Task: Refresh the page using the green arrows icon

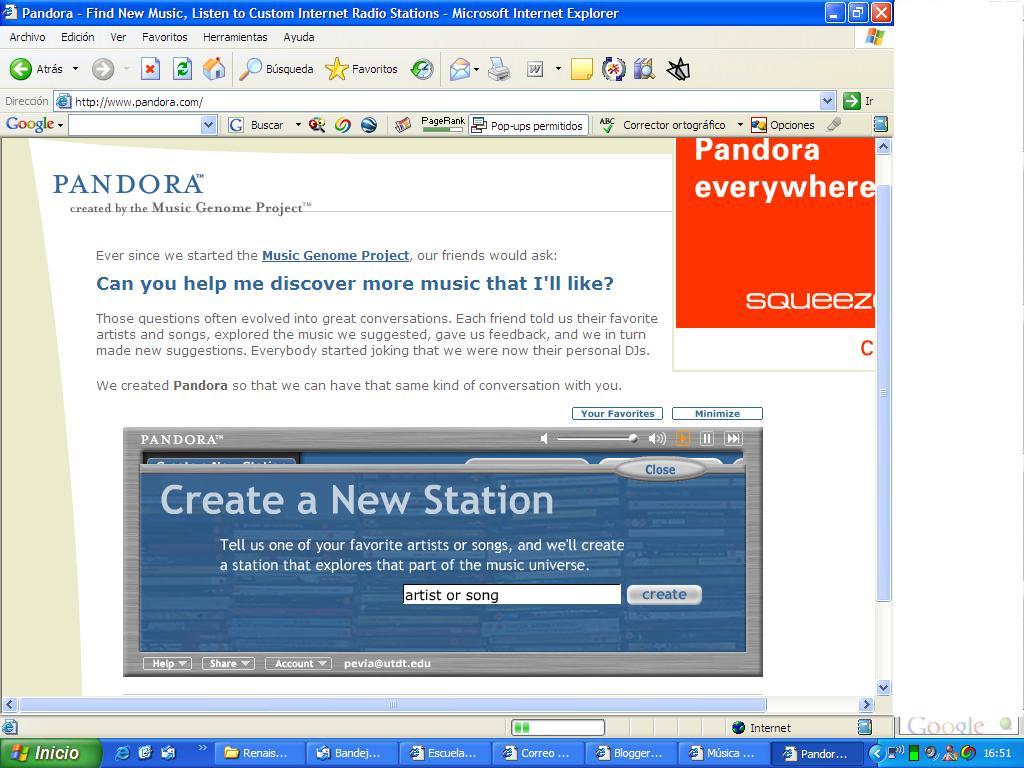Action: (182, 69)
